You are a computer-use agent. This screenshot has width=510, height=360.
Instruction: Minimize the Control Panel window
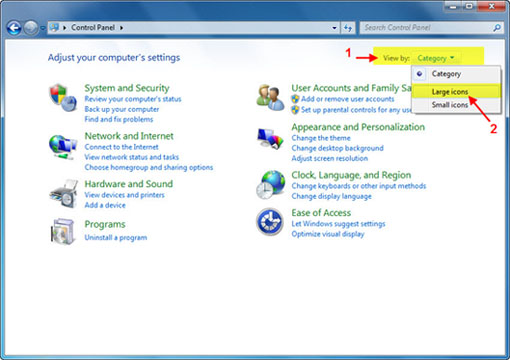point(453,6)
